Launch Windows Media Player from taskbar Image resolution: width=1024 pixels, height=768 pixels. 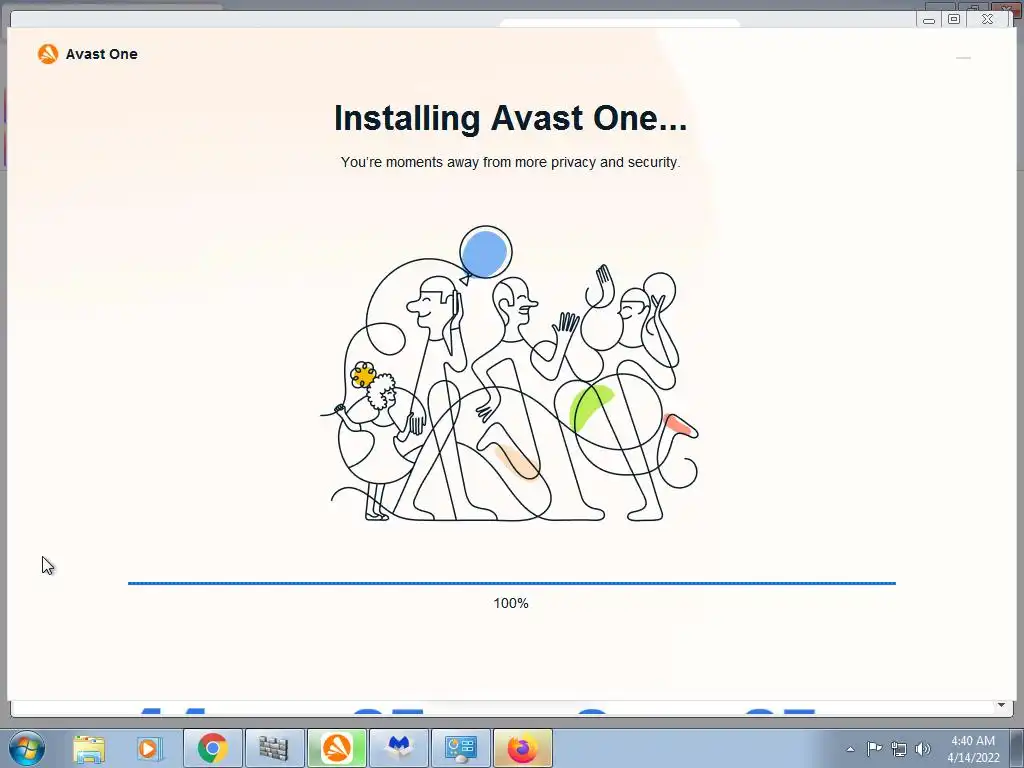150,748
